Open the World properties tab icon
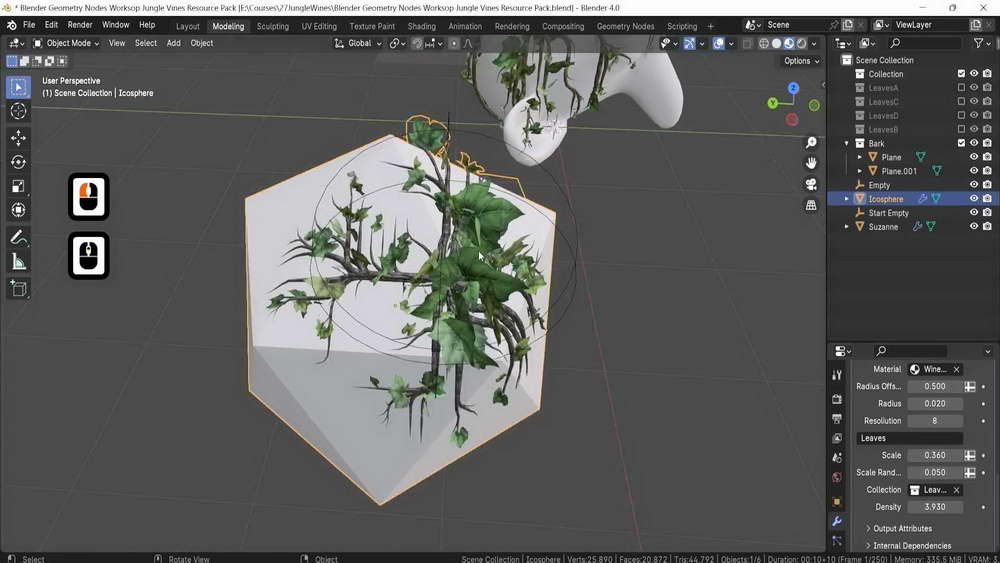This screenshot has width=1000, height=563. tap(837, 478)
